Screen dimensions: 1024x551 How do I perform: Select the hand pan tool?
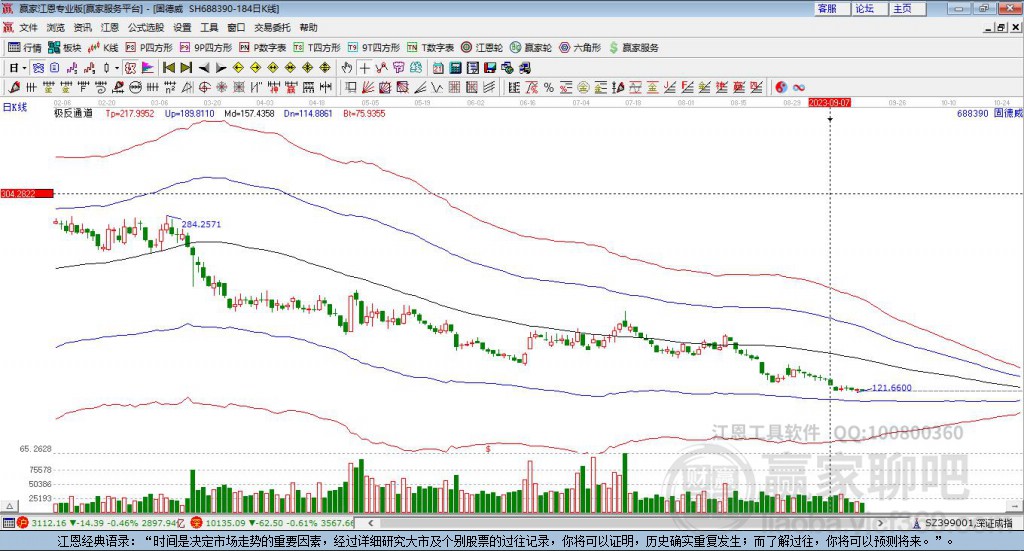pyautogui.click(x=347, y=68)
